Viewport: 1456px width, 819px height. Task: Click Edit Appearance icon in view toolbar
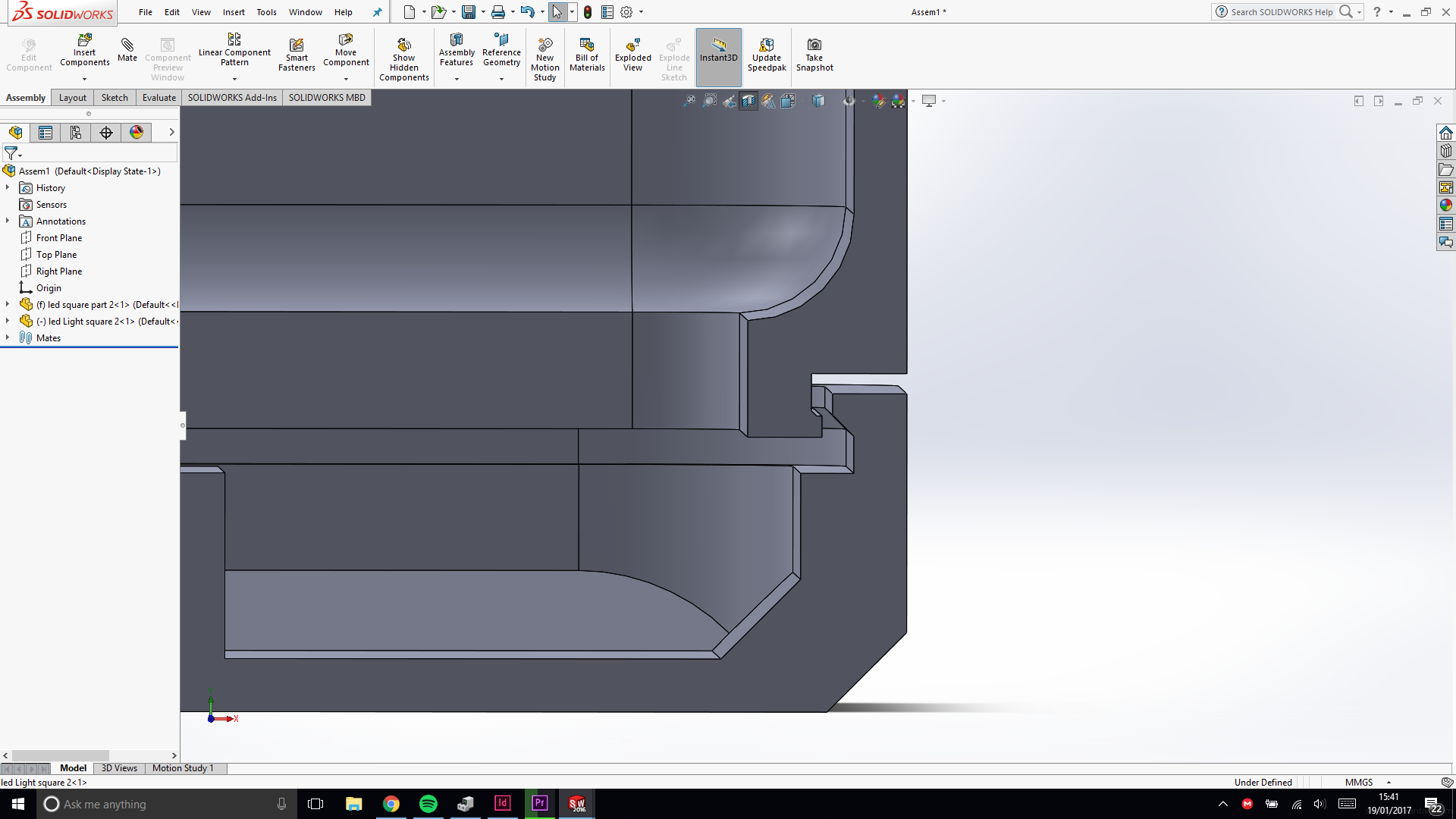tap(879, 101)
